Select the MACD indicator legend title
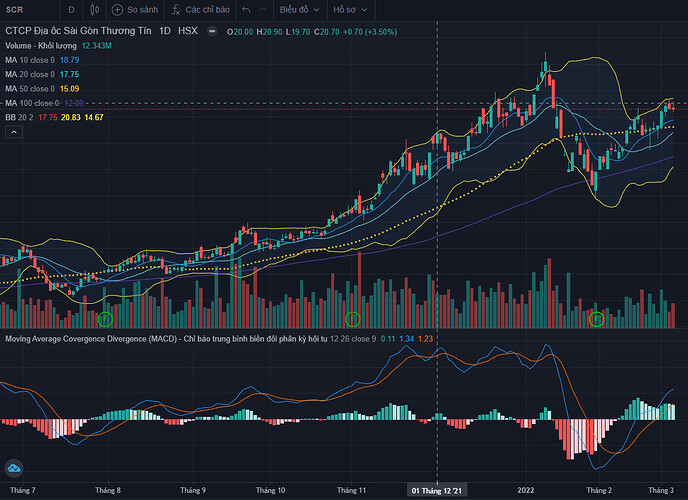The image size is (688, 500). coord(166,339)
